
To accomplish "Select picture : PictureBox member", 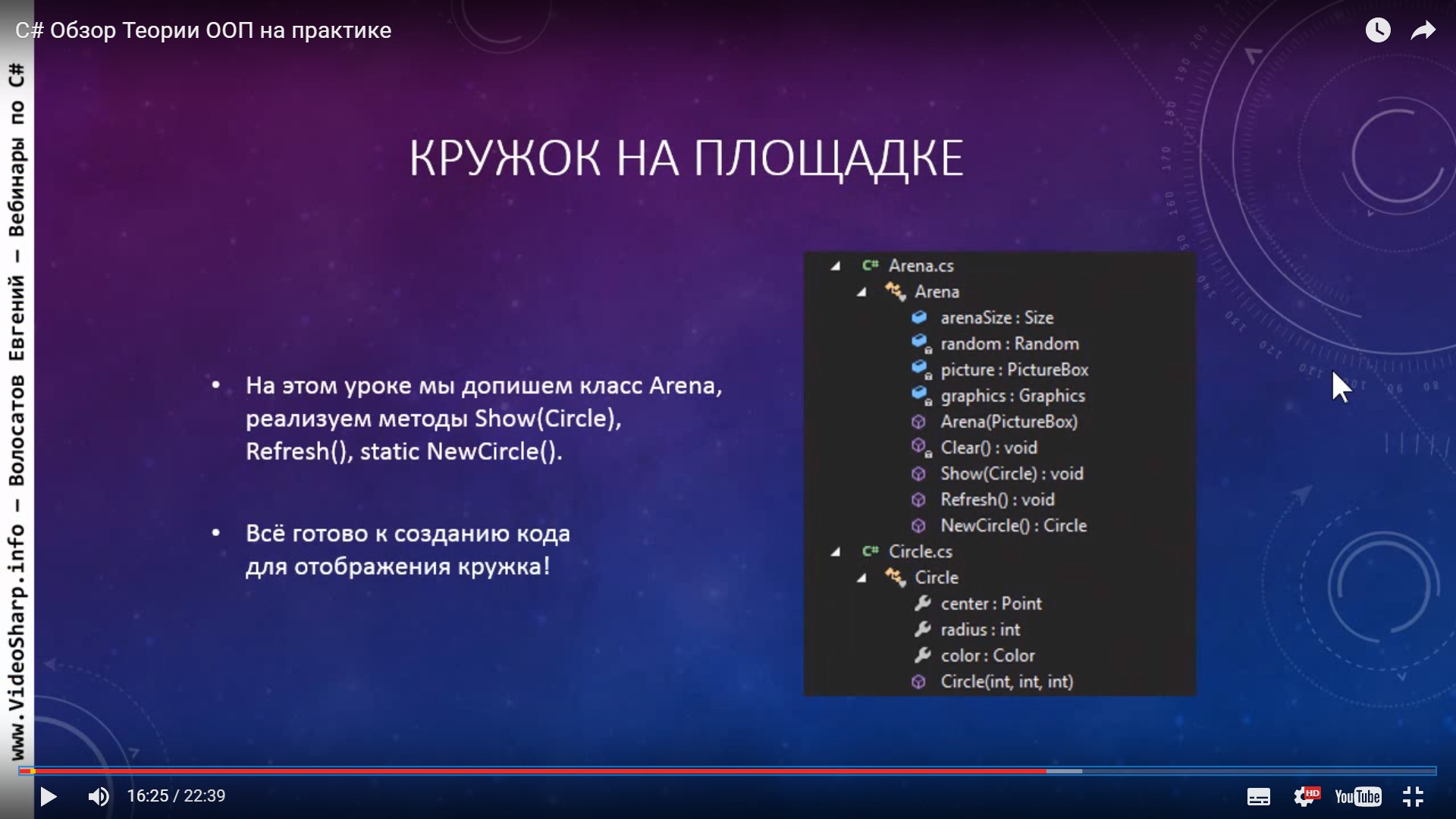I will [1014, 370].
